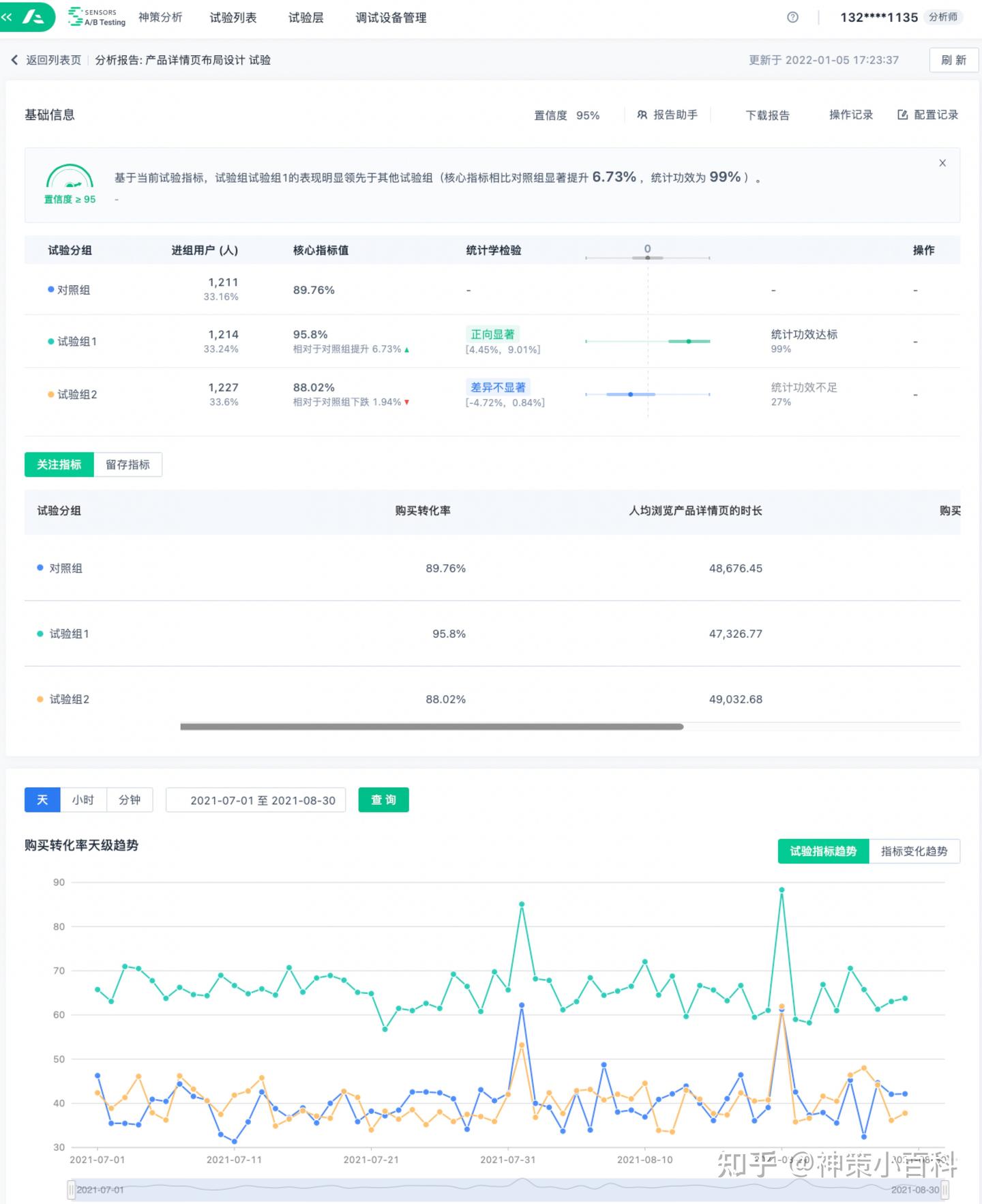Image resolution: width=982 pixels, height=1204 pixels.
Task: Collapse the sidebar with double-chevron icon
Action: click(7, 17)
